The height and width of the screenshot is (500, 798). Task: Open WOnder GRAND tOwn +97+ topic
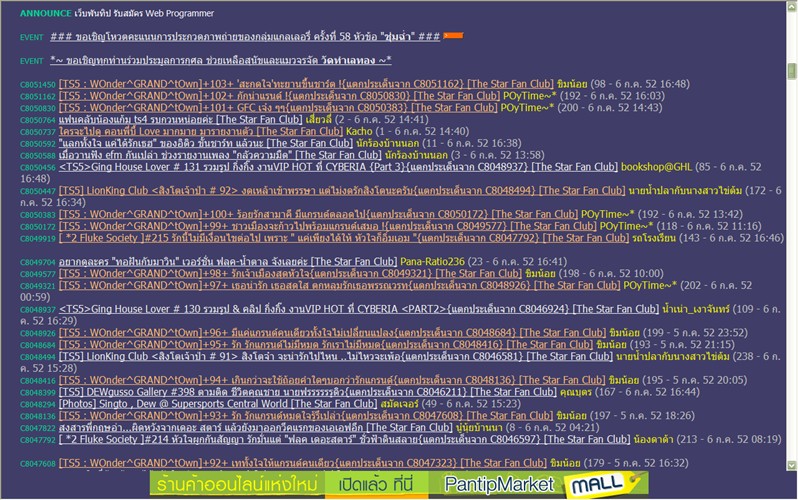pyautogui.click(x=339, y=285)
